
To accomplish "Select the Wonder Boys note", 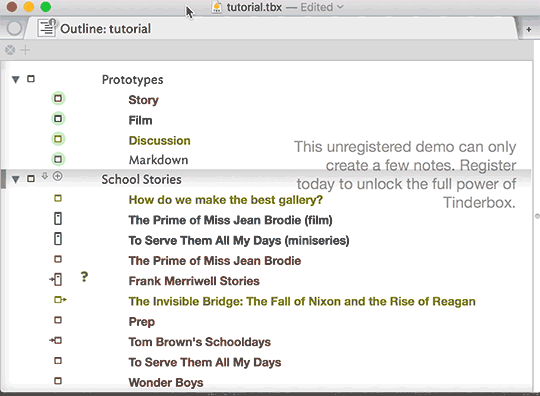I will (x=166, y=383).
